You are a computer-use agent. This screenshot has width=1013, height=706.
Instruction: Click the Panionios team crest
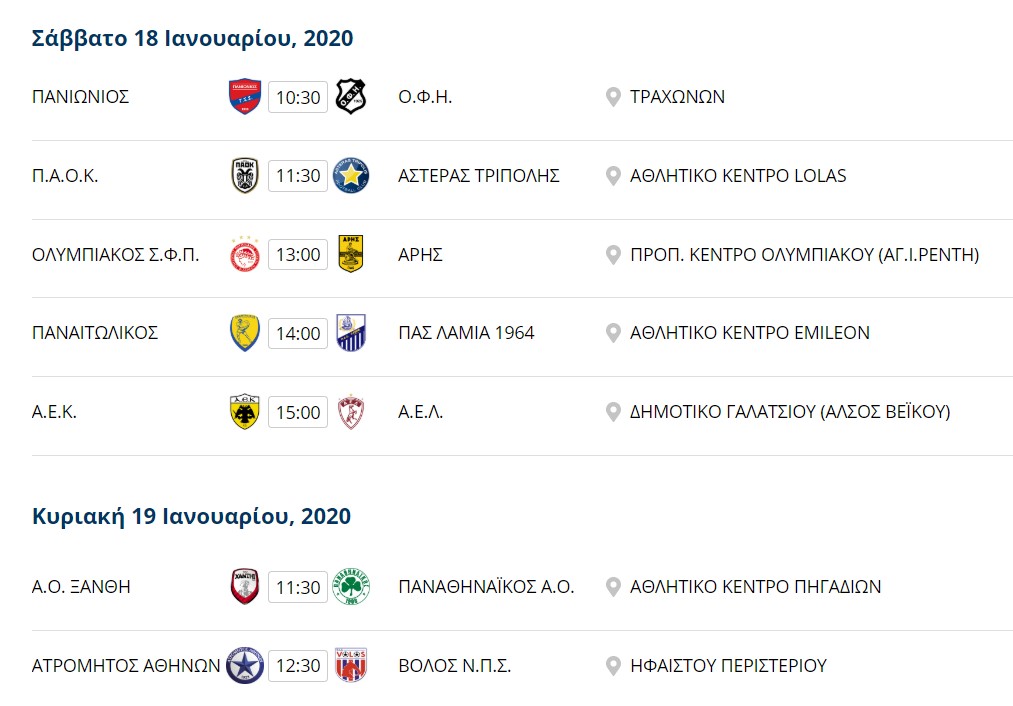245,97
